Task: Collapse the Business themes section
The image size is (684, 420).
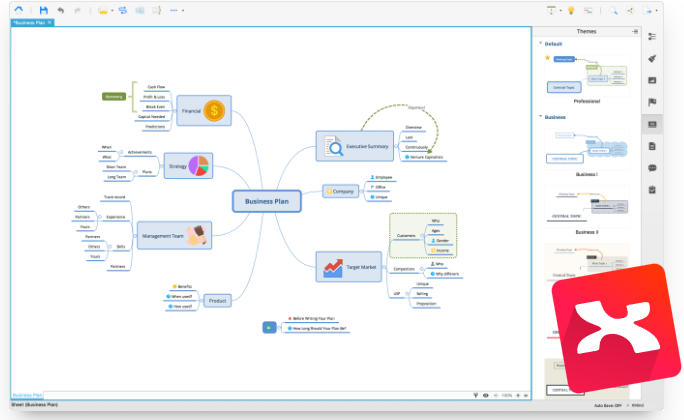Action: 541,117
